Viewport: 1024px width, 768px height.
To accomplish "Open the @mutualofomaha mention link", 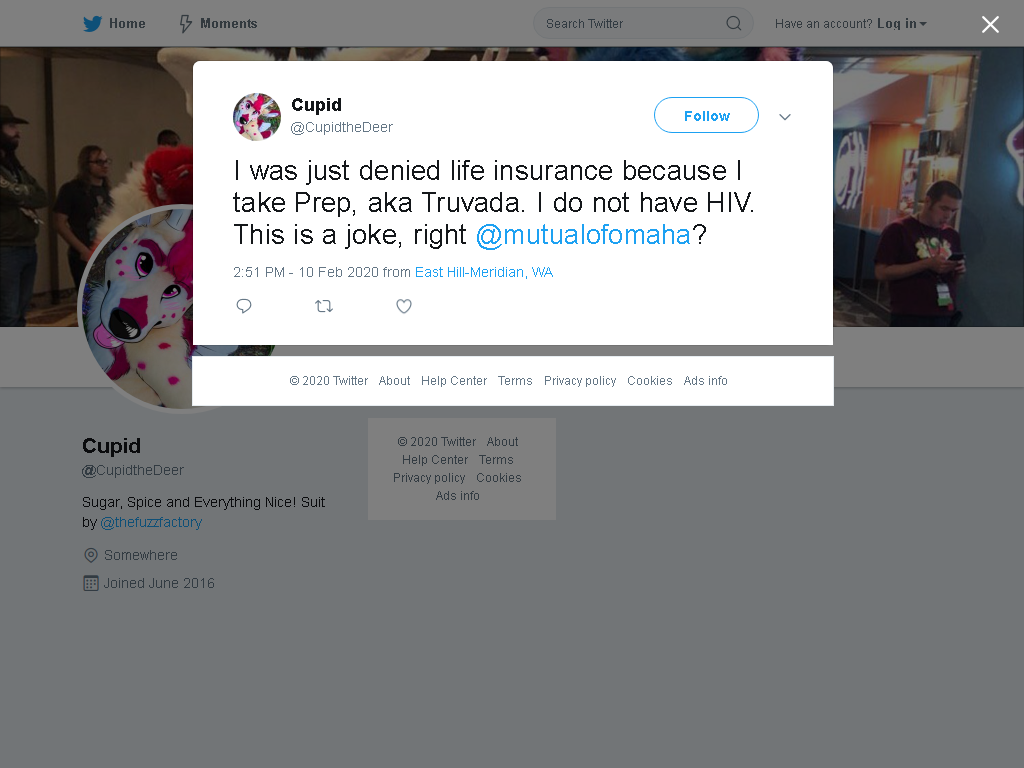I will [583, 235].
